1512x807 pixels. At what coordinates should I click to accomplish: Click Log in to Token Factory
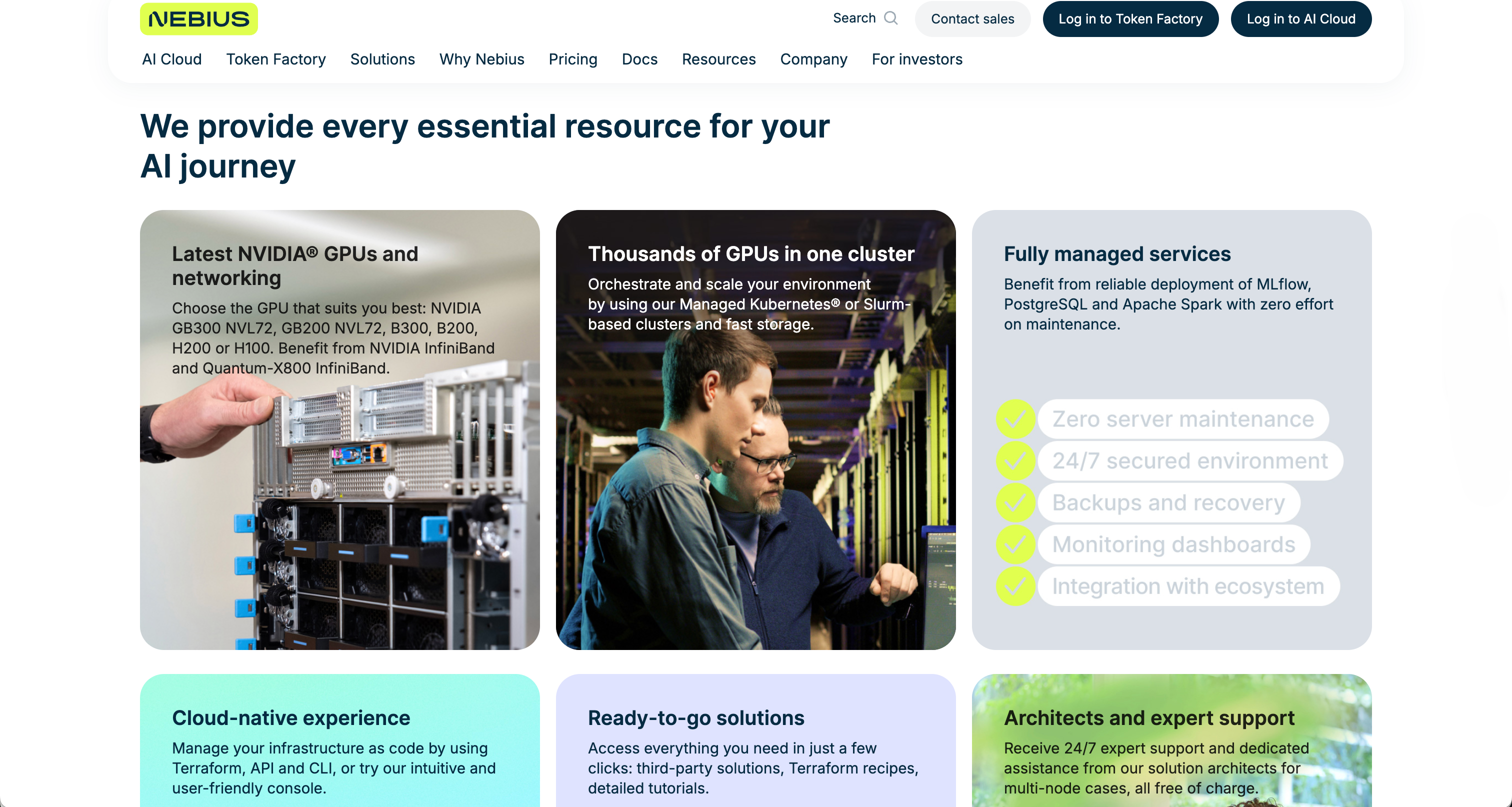[1130, 19]
